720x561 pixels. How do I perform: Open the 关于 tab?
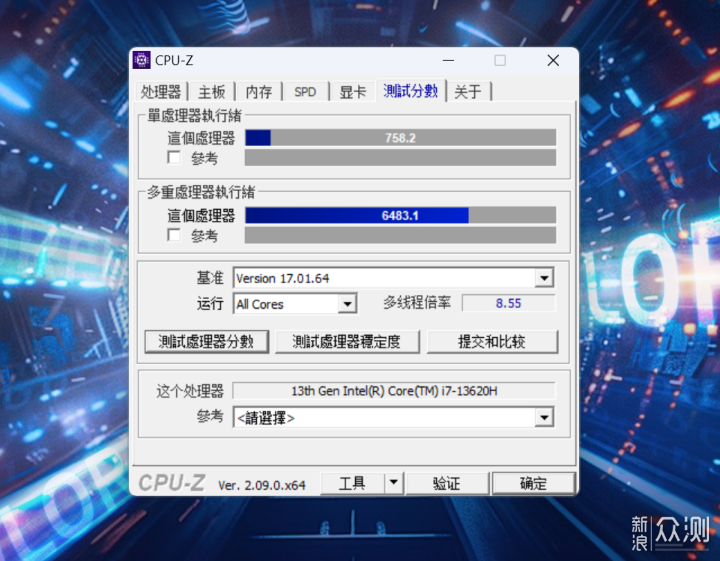(x=468, y=92)
